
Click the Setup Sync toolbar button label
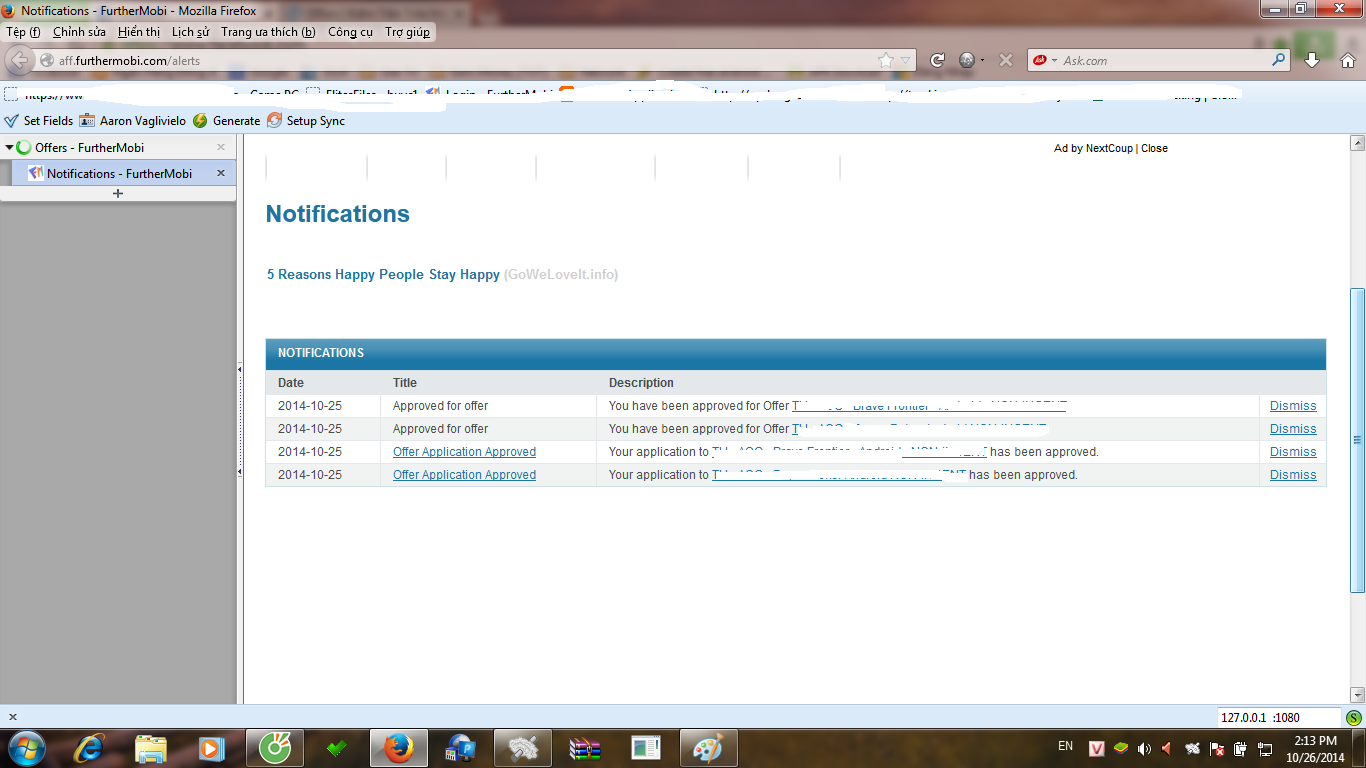[x=316, y=121]
